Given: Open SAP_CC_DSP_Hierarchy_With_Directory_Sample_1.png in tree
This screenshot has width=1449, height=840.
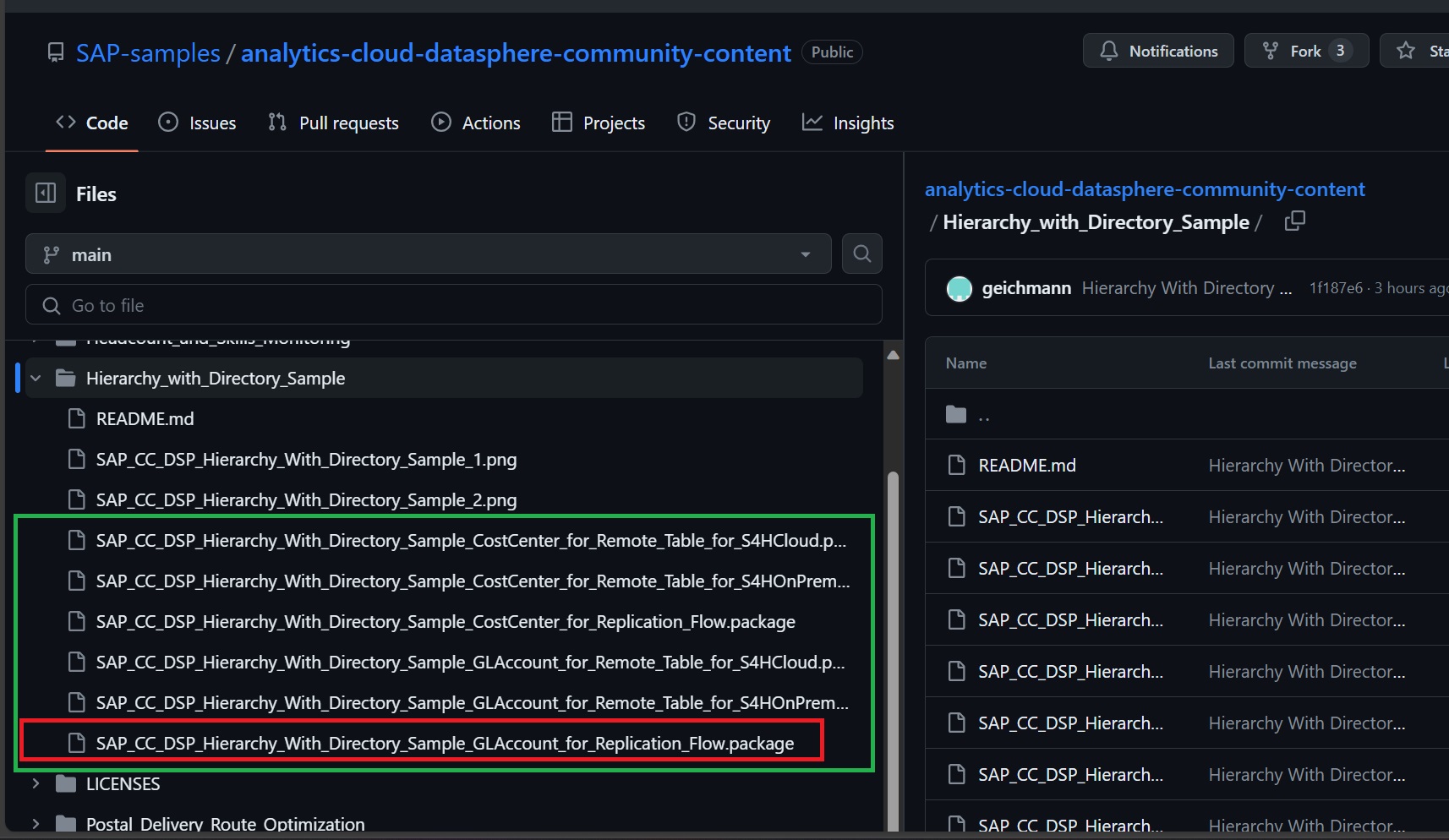Looking at the screenshot, I should point(306,459).
